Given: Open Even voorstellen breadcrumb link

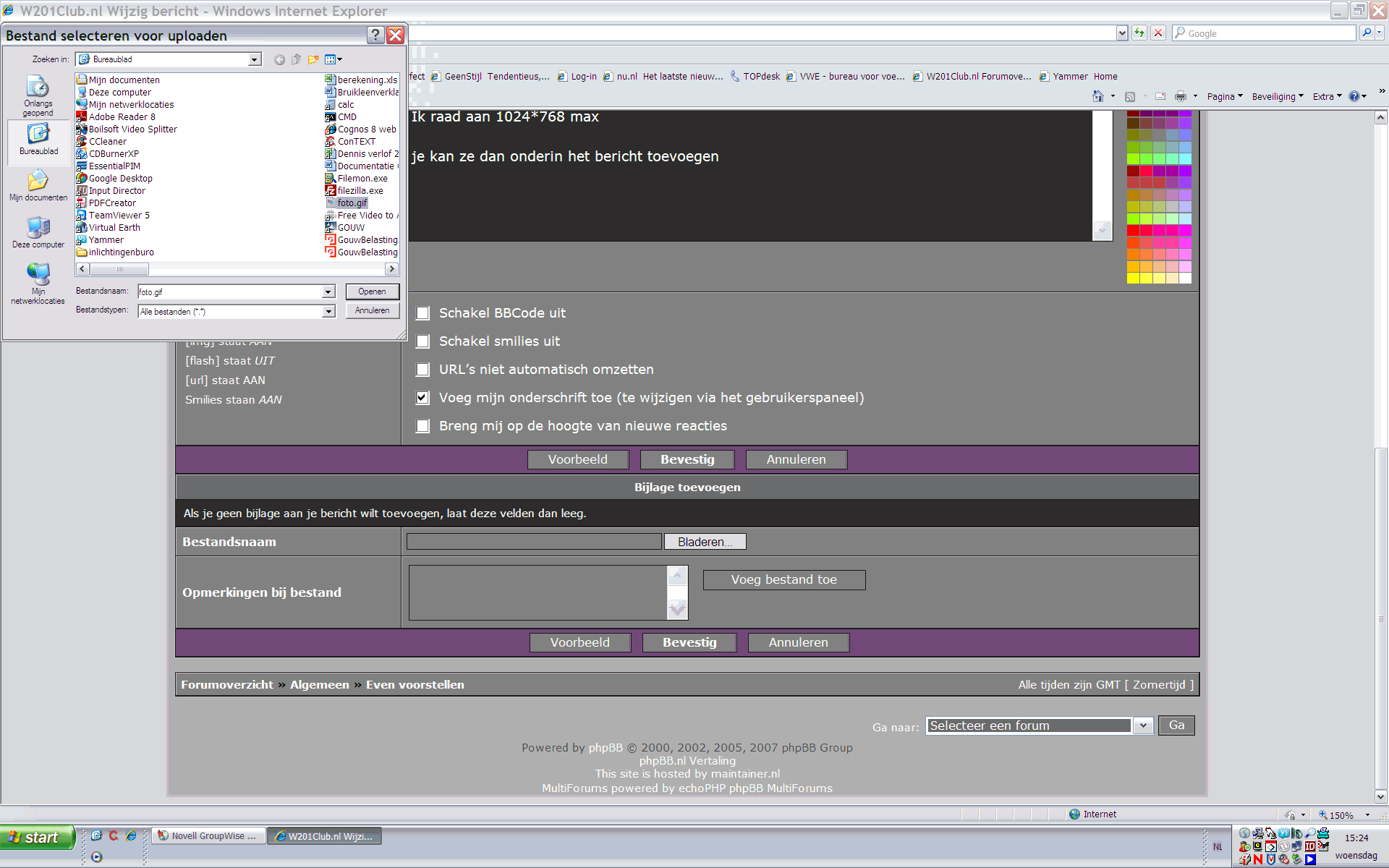Looking at the screenshot, I should (x=415, y=684).
